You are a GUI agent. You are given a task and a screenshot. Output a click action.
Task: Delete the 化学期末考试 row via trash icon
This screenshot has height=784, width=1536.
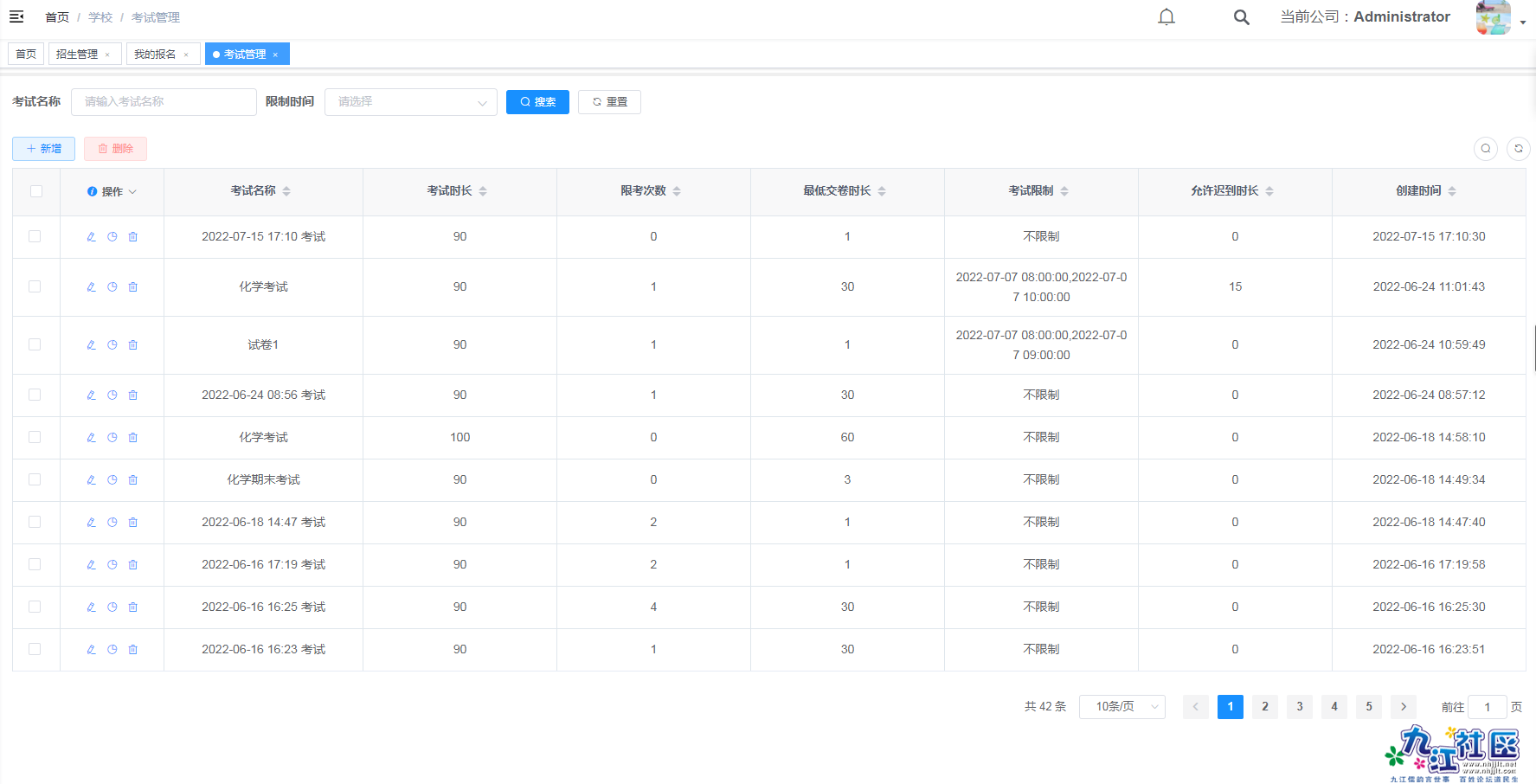[x=133, y=480]
